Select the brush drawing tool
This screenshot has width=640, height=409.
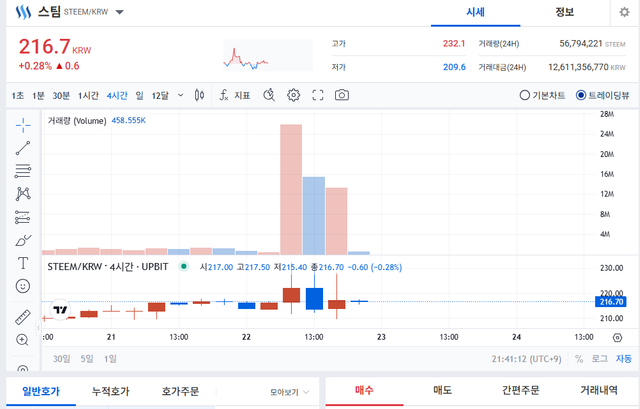[x=23, y=240]
